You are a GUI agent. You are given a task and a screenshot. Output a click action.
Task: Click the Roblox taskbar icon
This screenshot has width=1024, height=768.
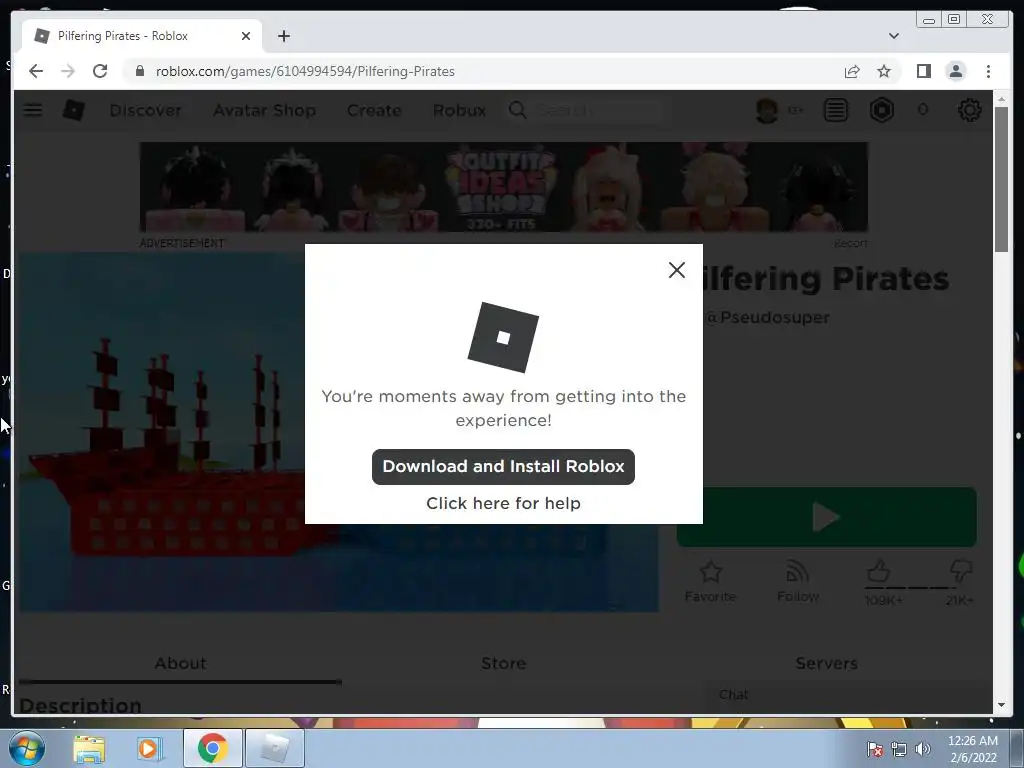(274, 748)
